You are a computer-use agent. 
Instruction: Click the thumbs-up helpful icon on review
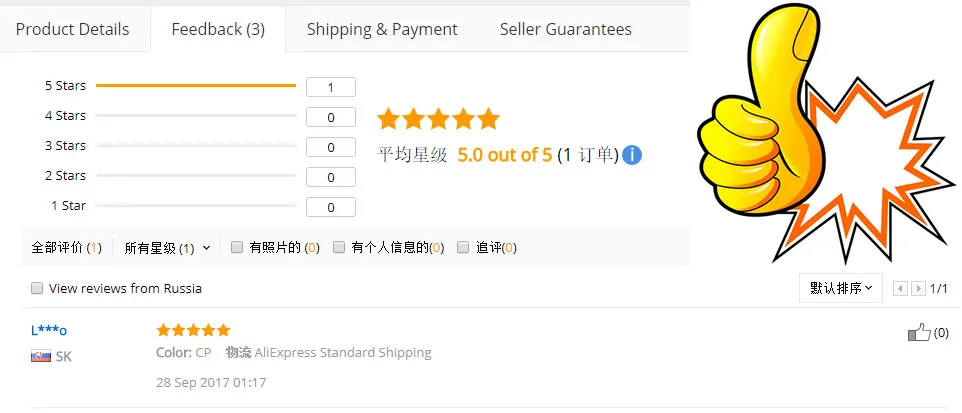(919, 333)
